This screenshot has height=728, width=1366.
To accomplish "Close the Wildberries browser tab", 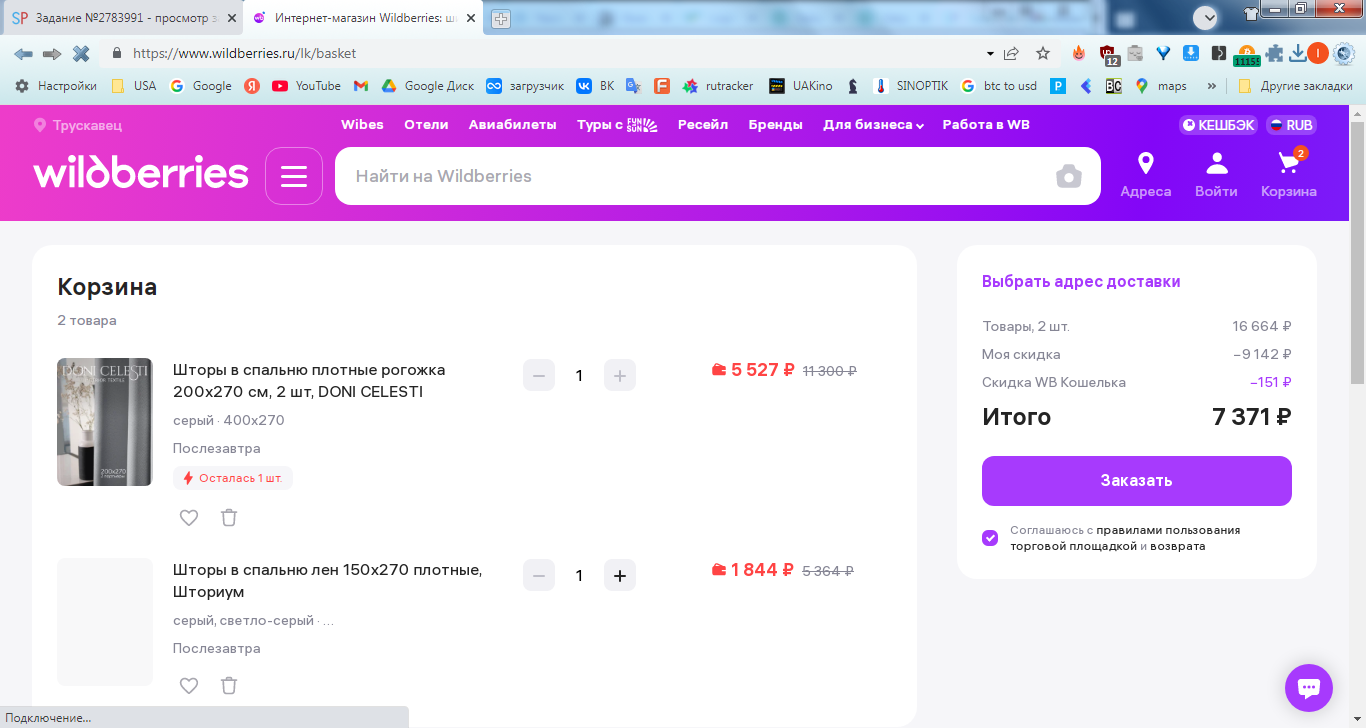I will click(x=470, y=18).
